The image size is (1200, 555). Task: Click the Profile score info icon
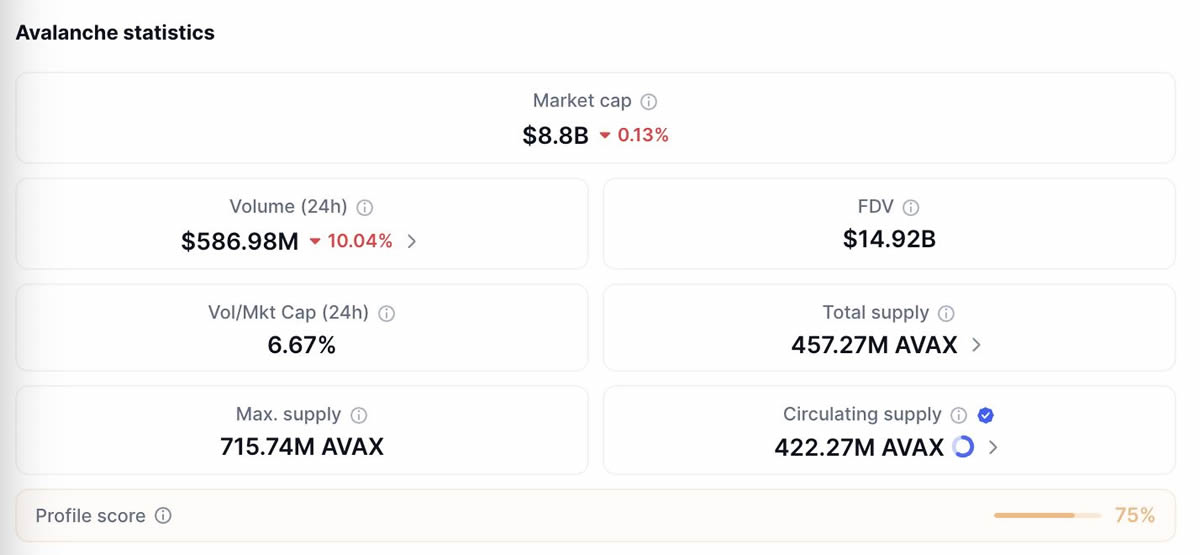pos(163,516)
